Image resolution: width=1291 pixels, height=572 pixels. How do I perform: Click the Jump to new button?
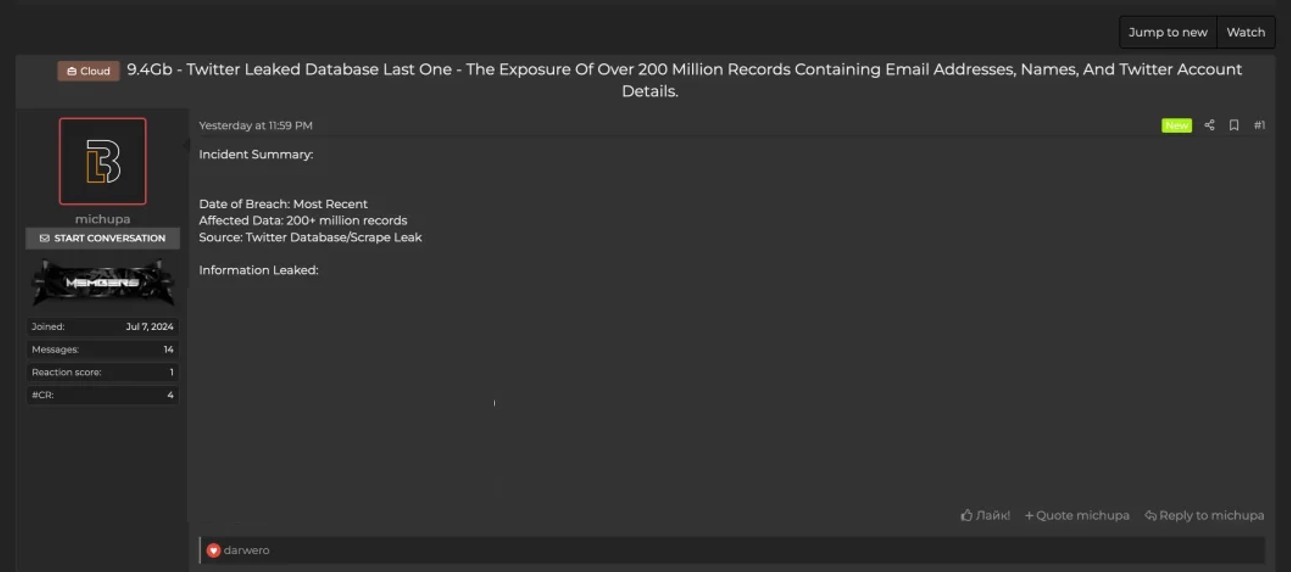[1168, 32]
